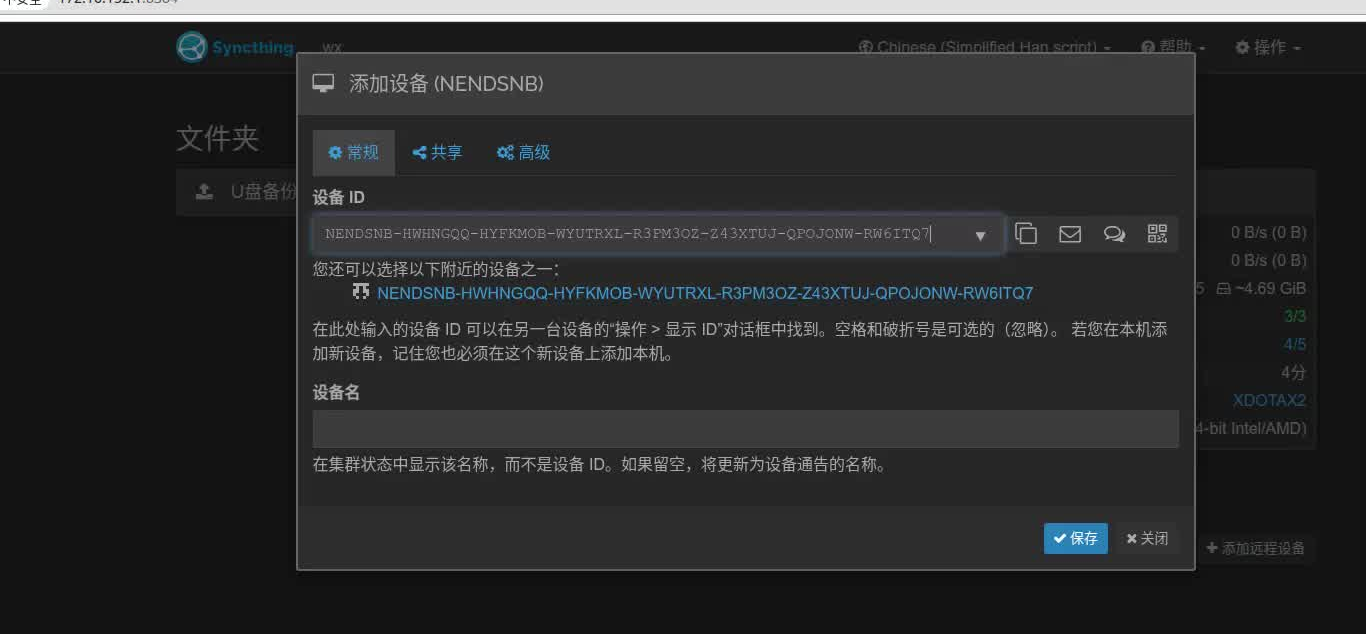Switch to the 共享 sharing tab
The height and width of the screenshot is (634, 1366).
(x=438, y=152)
